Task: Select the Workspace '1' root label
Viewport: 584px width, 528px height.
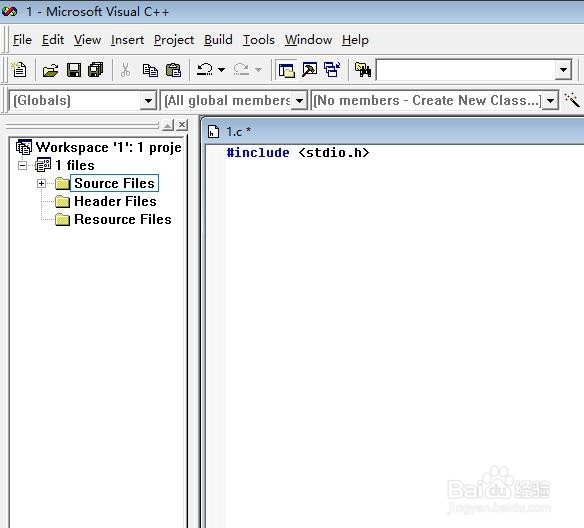Action: [108, 147]
